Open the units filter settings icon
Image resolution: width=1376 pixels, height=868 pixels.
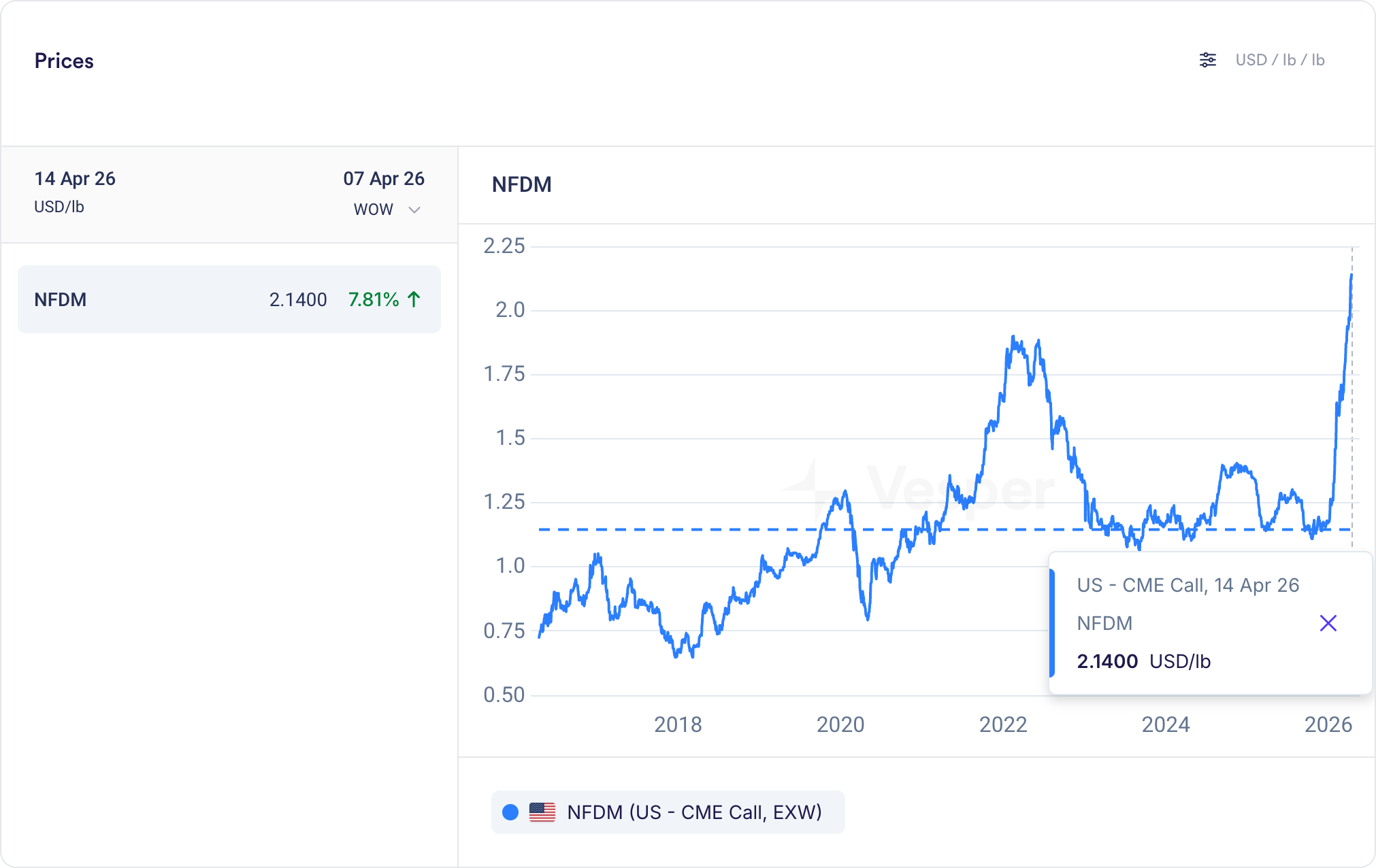pyautogui.click(x=1207, y=60)
